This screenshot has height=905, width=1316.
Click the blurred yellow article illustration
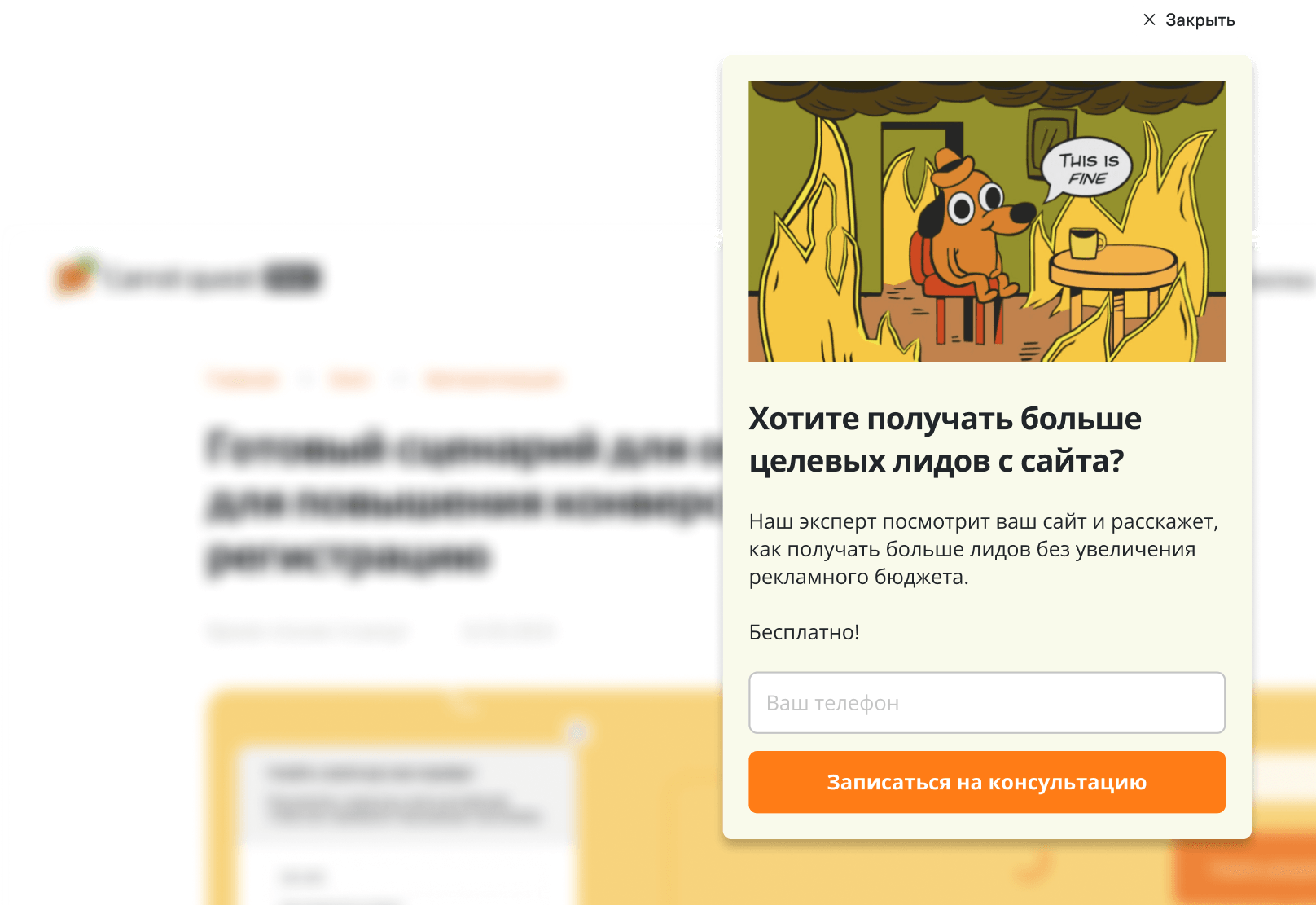[464, 798]
